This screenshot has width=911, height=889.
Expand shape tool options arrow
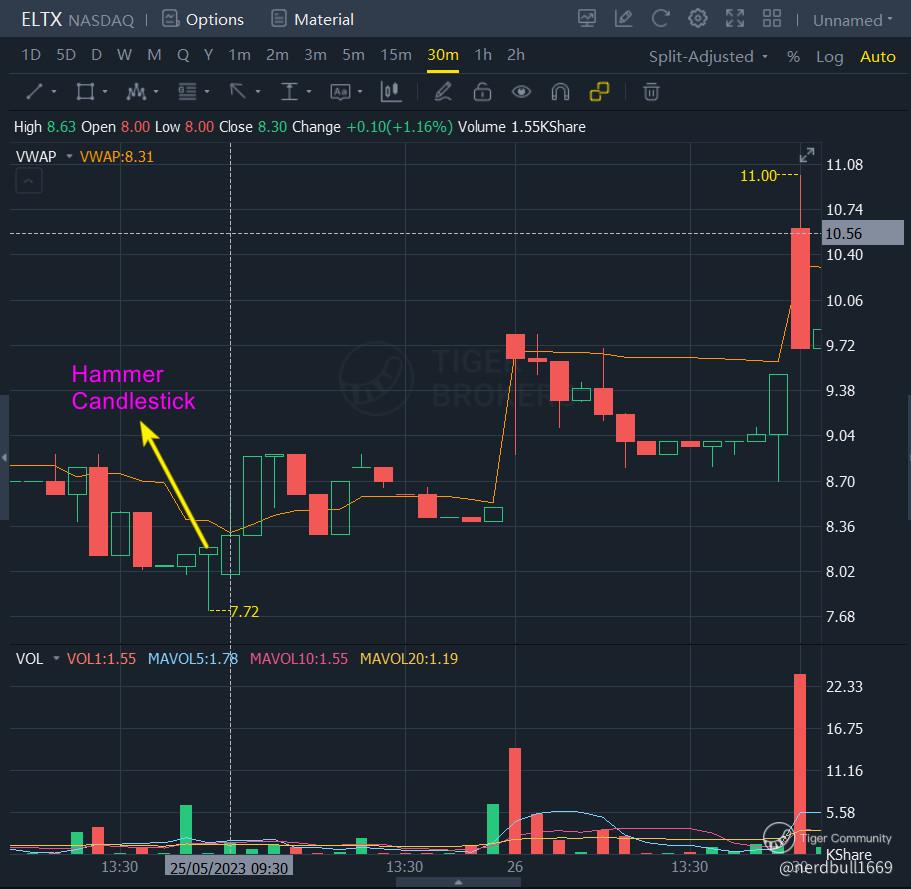105,92
